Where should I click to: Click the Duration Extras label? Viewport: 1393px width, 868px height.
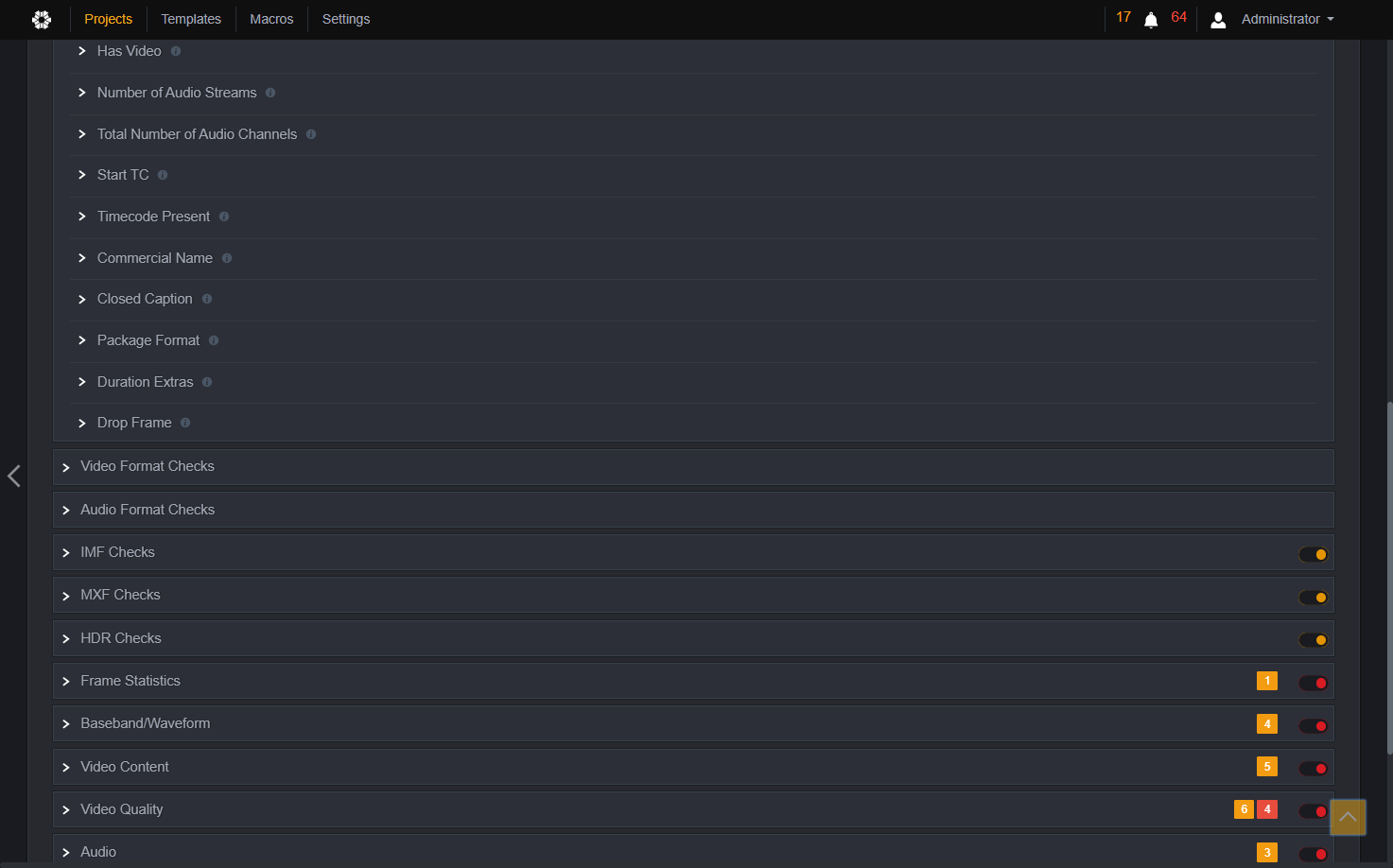point(146,382)
